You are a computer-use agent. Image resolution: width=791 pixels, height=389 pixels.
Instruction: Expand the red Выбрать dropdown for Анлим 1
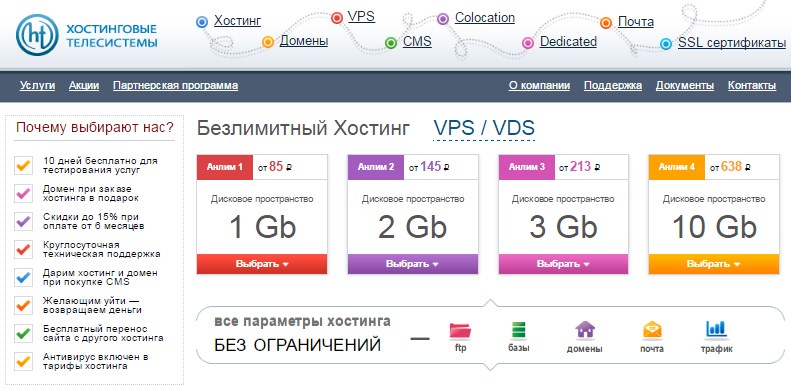click(x=262, y=264)
